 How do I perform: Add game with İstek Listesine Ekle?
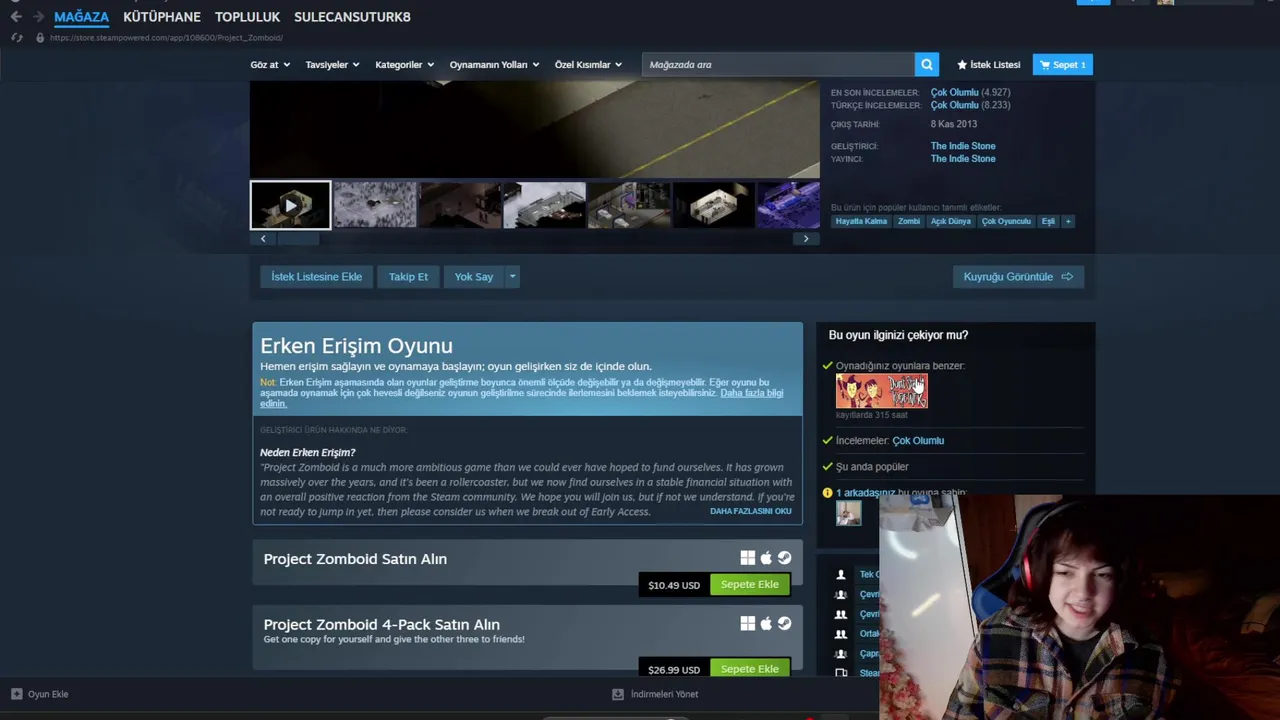pyautogui.click(x=316, y=277)
